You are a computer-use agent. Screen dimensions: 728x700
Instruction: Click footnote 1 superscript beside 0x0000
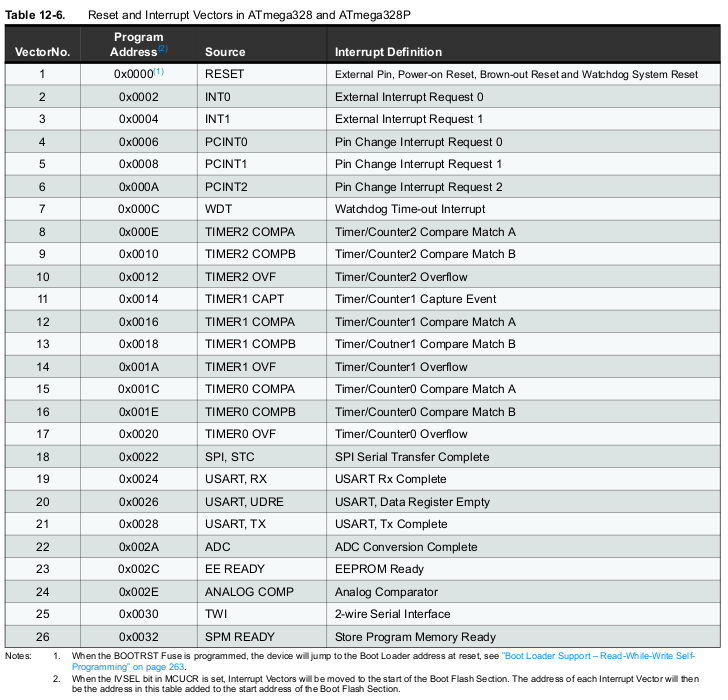[158, 72]
